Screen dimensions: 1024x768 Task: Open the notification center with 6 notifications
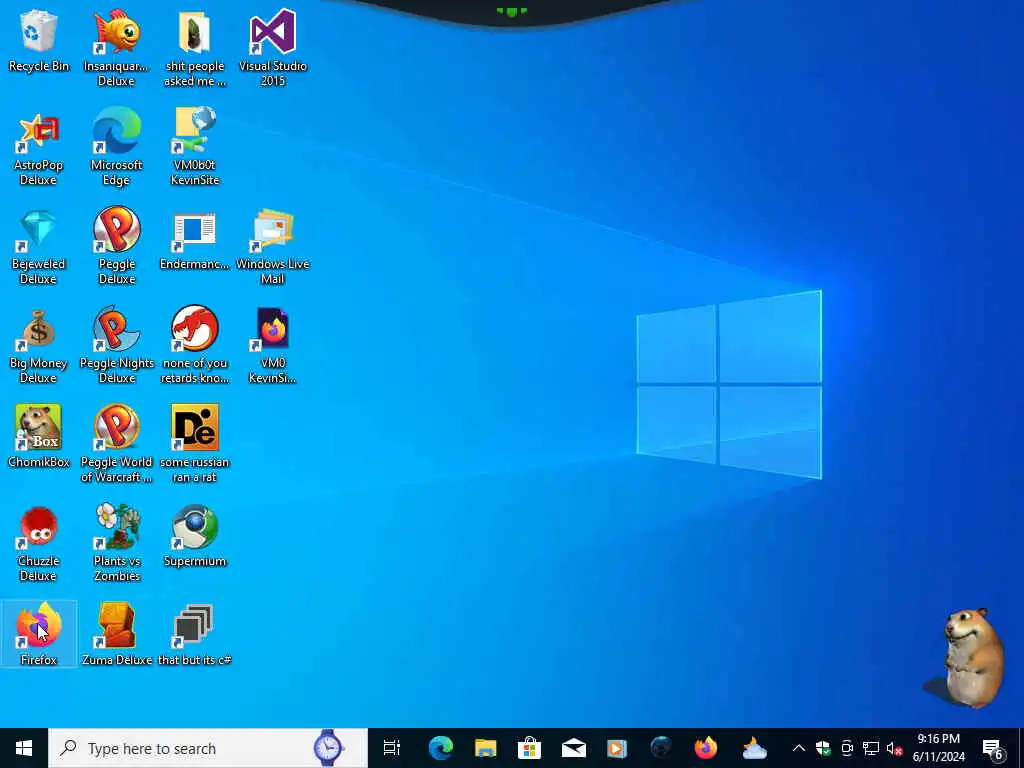992,748
